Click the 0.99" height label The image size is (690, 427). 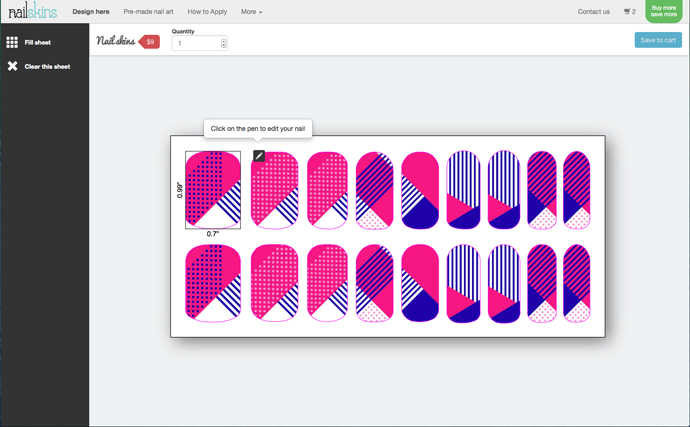tap(180, 190)
